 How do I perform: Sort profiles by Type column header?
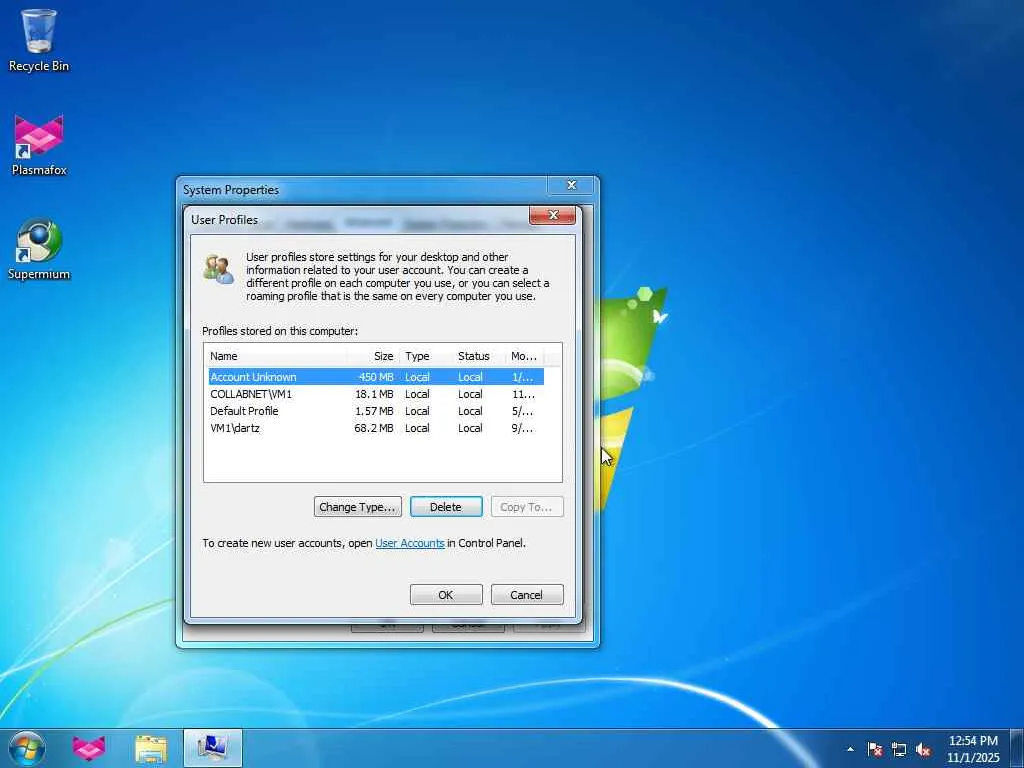(x=425, y=356)
